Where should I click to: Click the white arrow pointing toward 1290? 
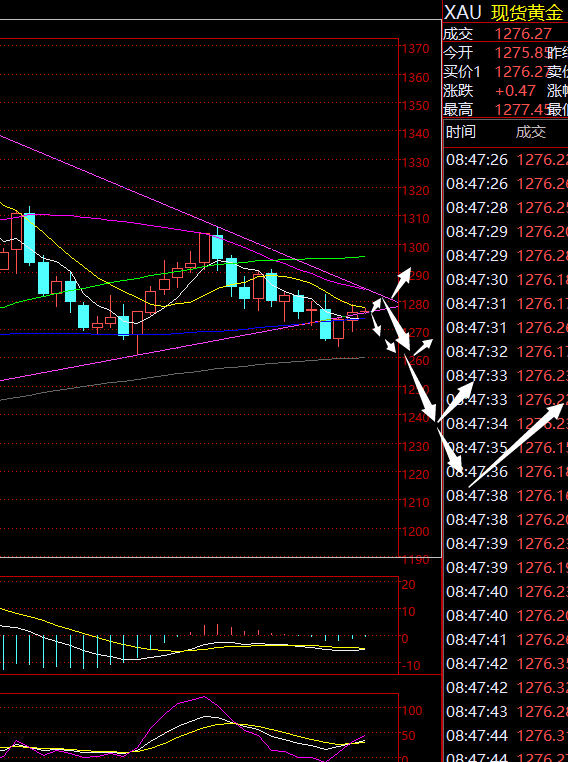tap(401, 282)
